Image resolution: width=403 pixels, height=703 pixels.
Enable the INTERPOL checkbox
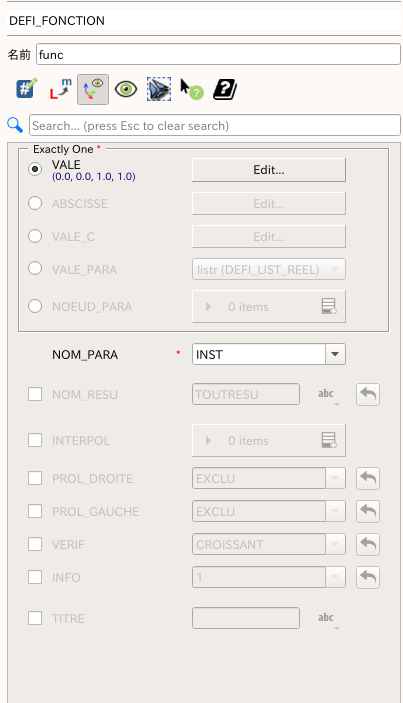point(35,440)
